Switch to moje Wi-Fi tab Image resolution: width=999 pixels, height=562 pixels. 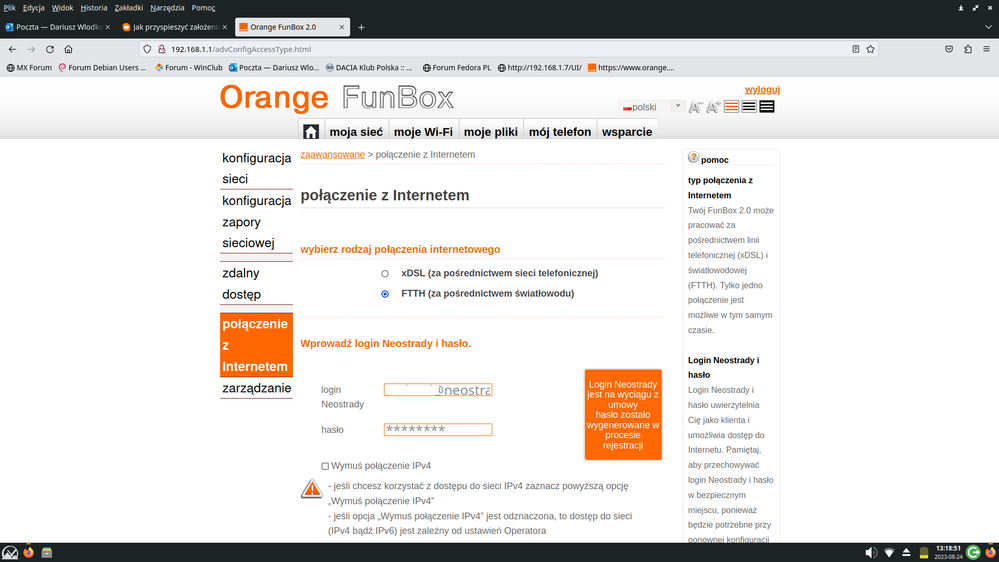pos(423,131)
